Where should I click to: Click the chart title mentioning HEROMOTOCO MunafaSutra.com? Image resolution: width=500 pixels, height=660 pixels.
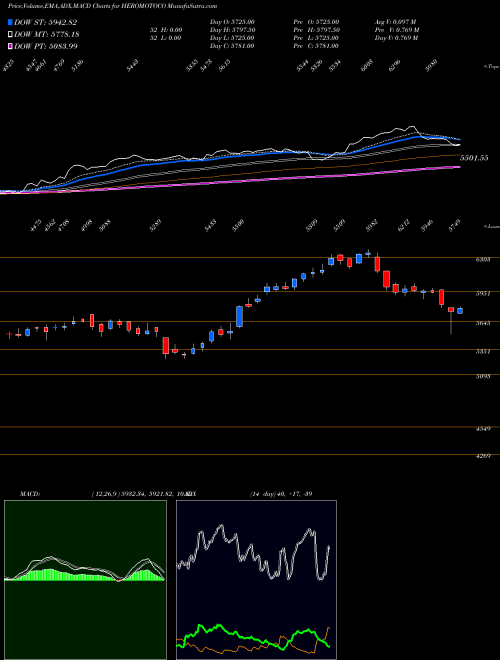[113, 6]
